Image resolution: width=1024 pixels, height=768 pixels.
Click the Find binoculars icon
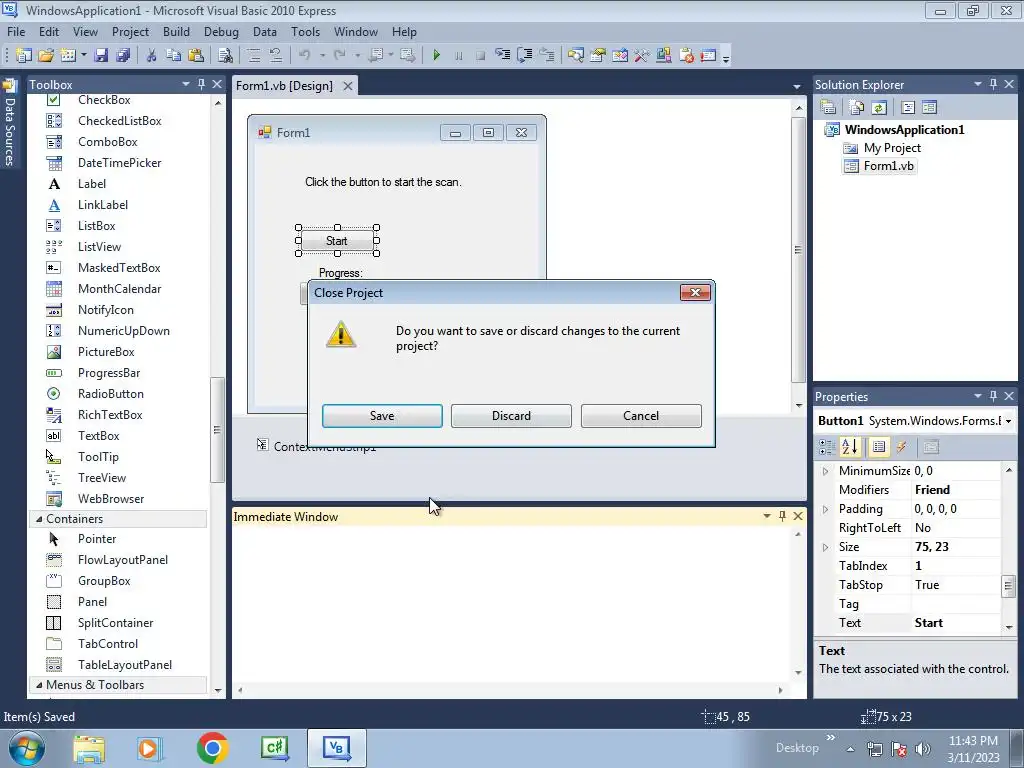click(x=225, y=56)
